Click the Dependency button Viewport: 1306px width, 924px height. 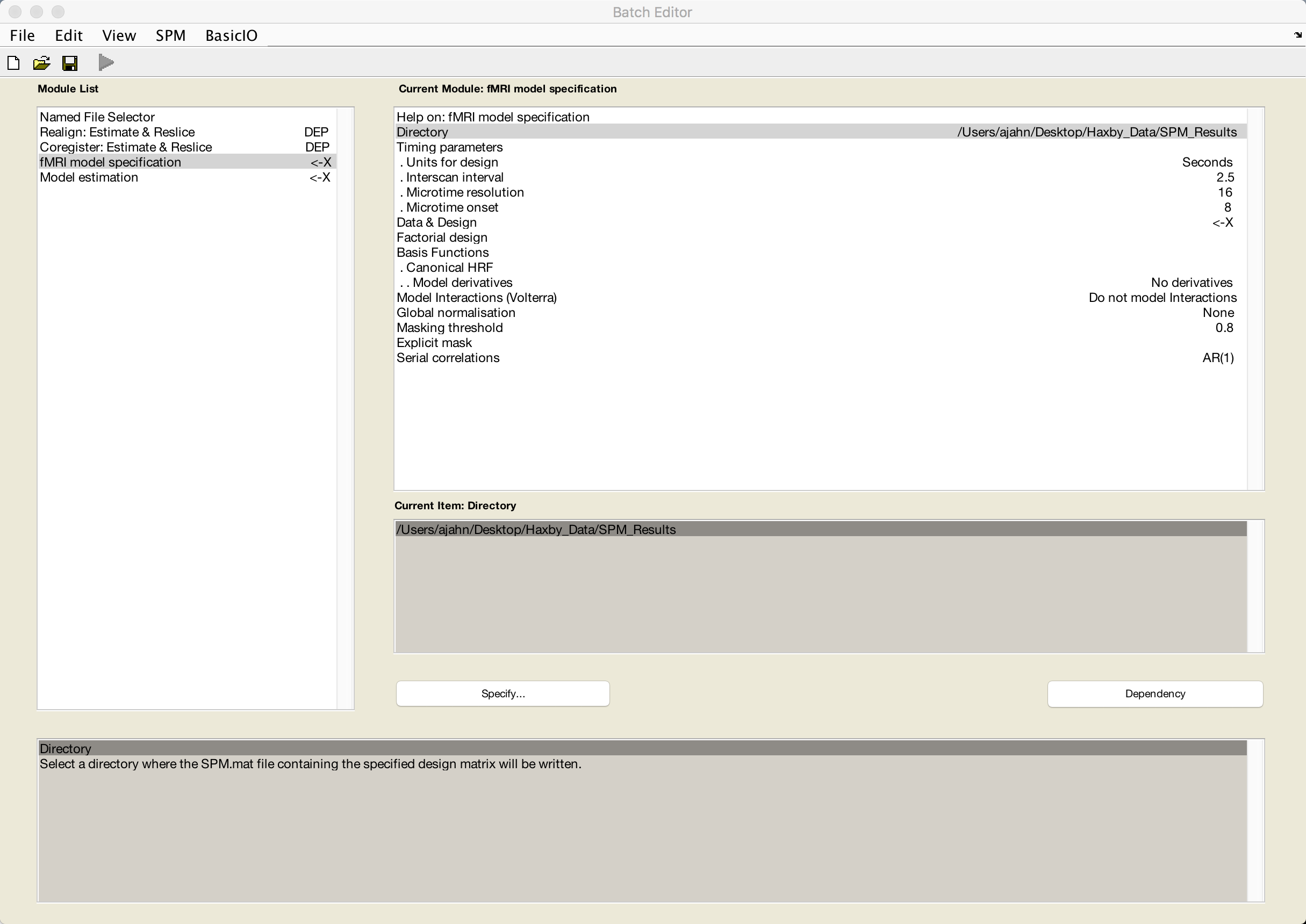(x=1154, y=694)
